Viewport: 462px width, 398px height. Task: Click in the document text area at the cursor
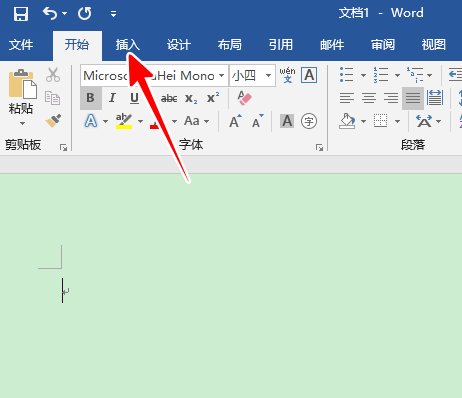(x=62, y=291)
